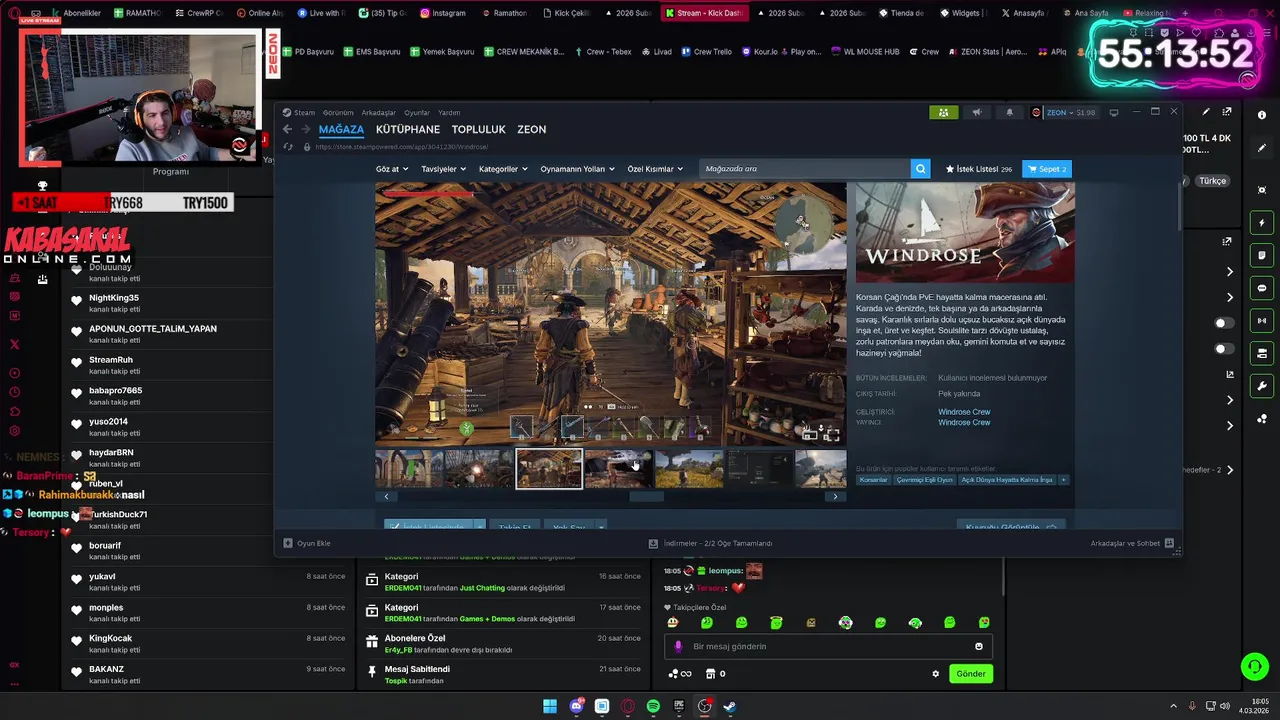Click the Korsanlar tag

click(873, 480)
